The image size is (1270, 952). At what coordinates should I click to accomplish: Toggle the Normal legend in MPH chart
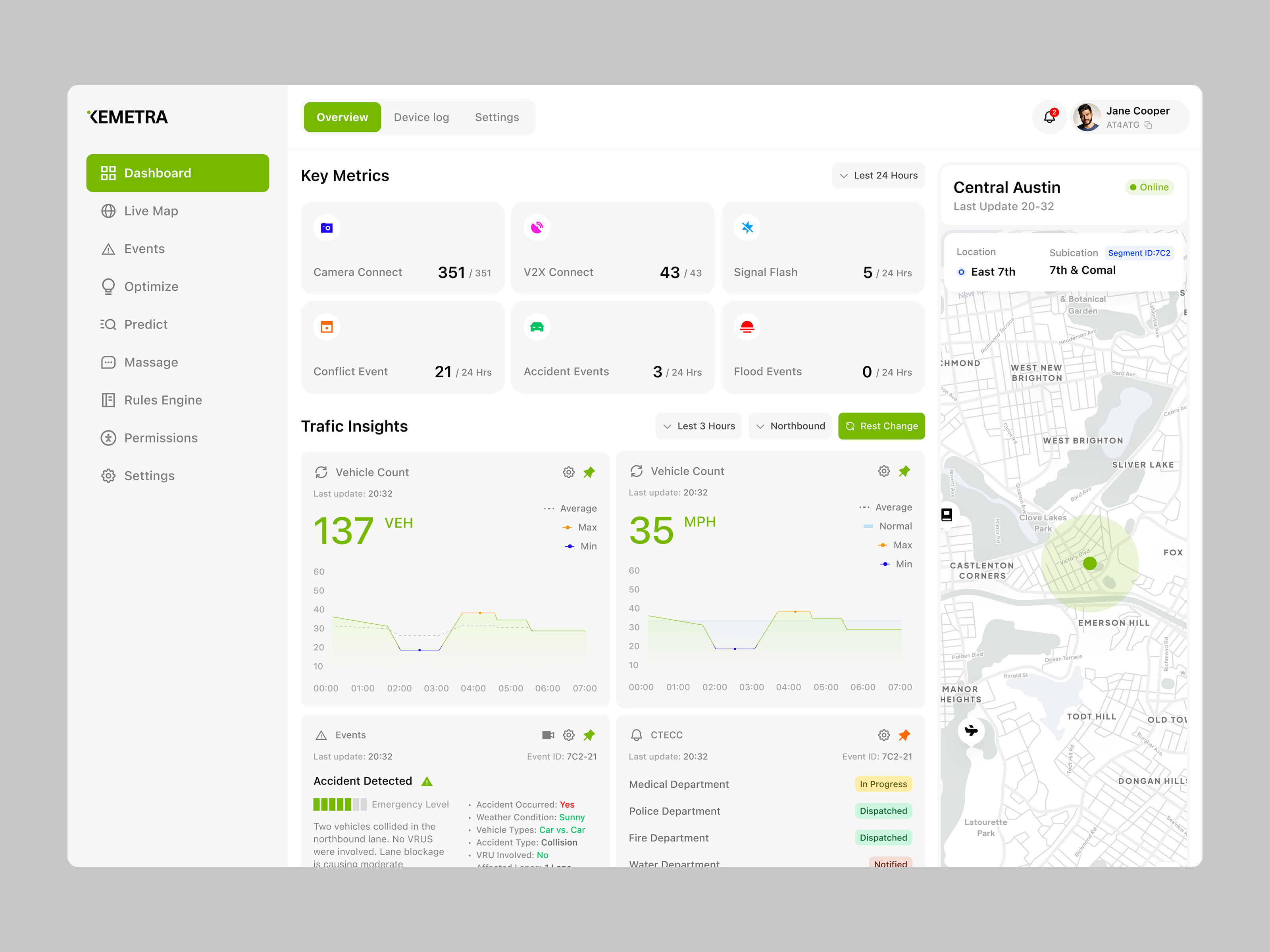888,526
